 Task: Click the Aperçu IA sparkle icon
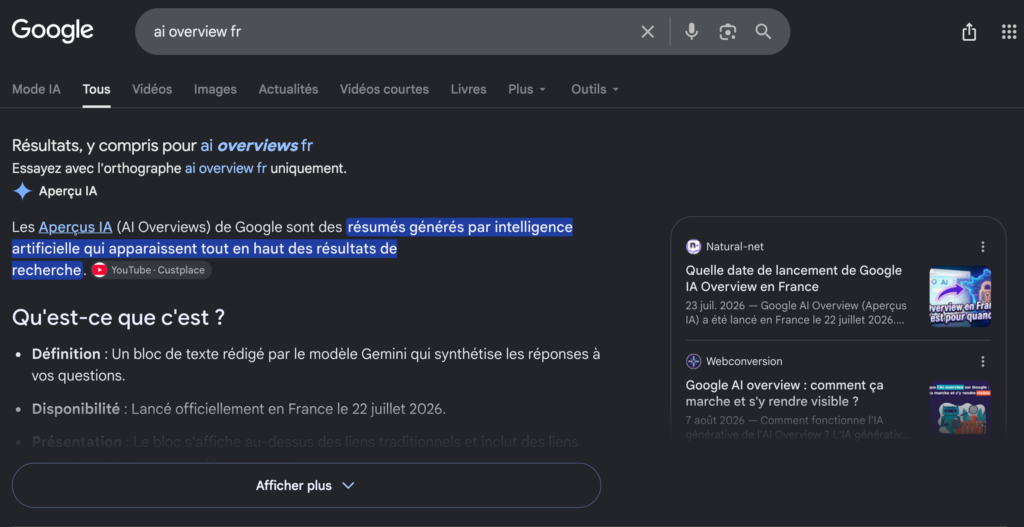pos(22,191)
